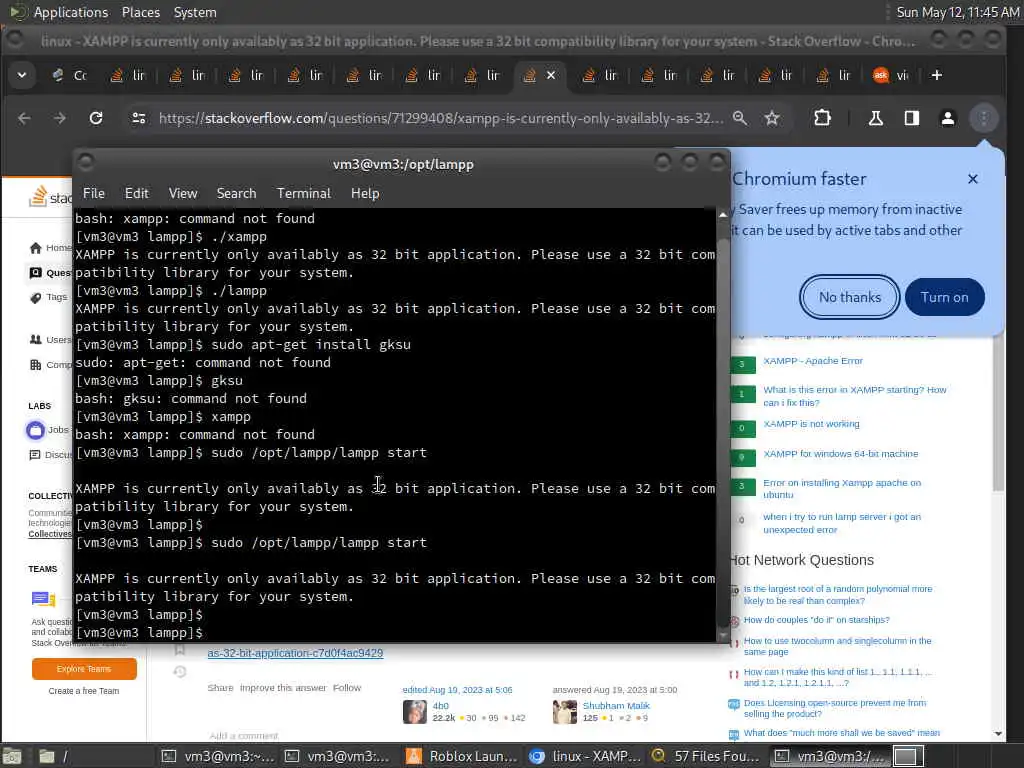Click the terminal scrollbar up arrow
The width and height of the screenshot is (1024, 768).
pyautogui.click(x=723, y=215)
